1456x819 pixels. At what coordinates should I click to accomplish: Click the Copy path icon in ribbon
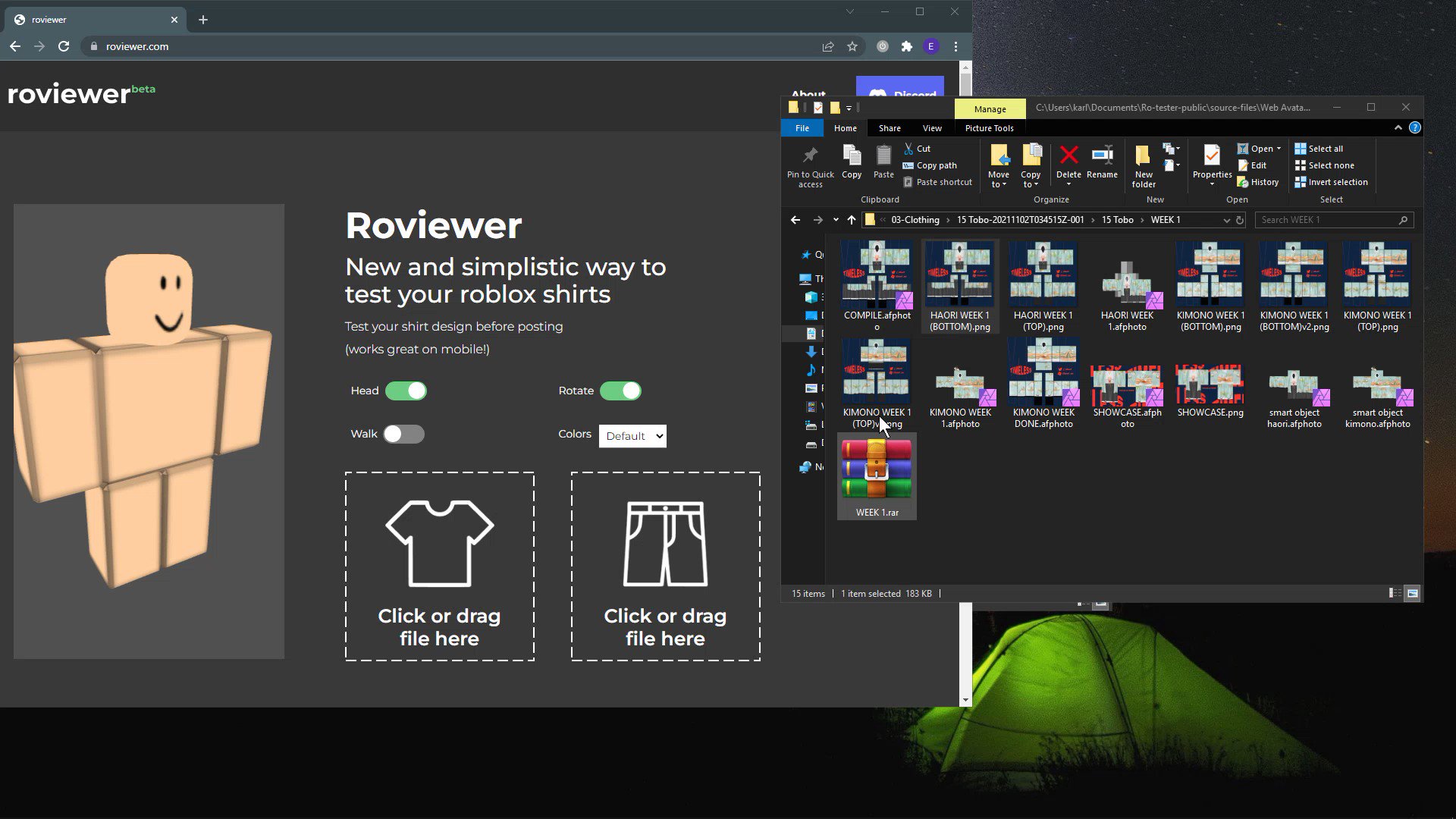(x=908, y=164)
